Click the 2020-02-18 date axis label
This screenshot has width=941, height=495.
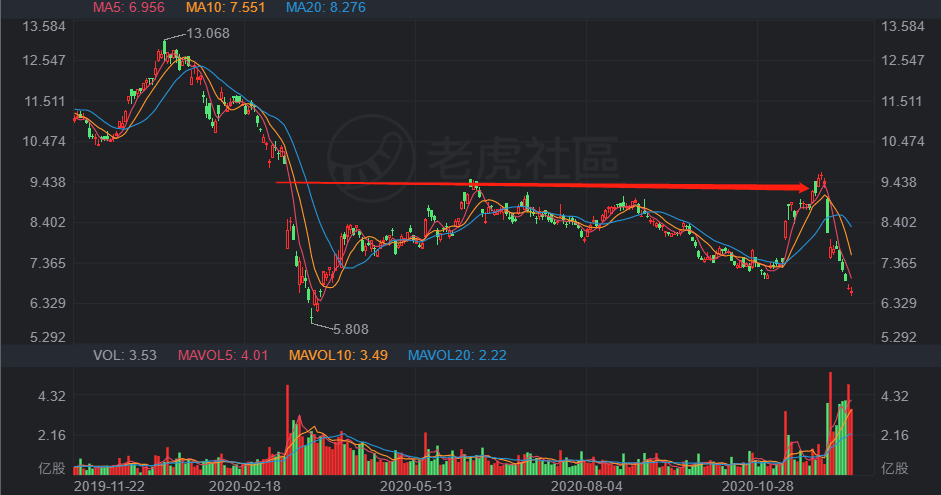(245, 486)
